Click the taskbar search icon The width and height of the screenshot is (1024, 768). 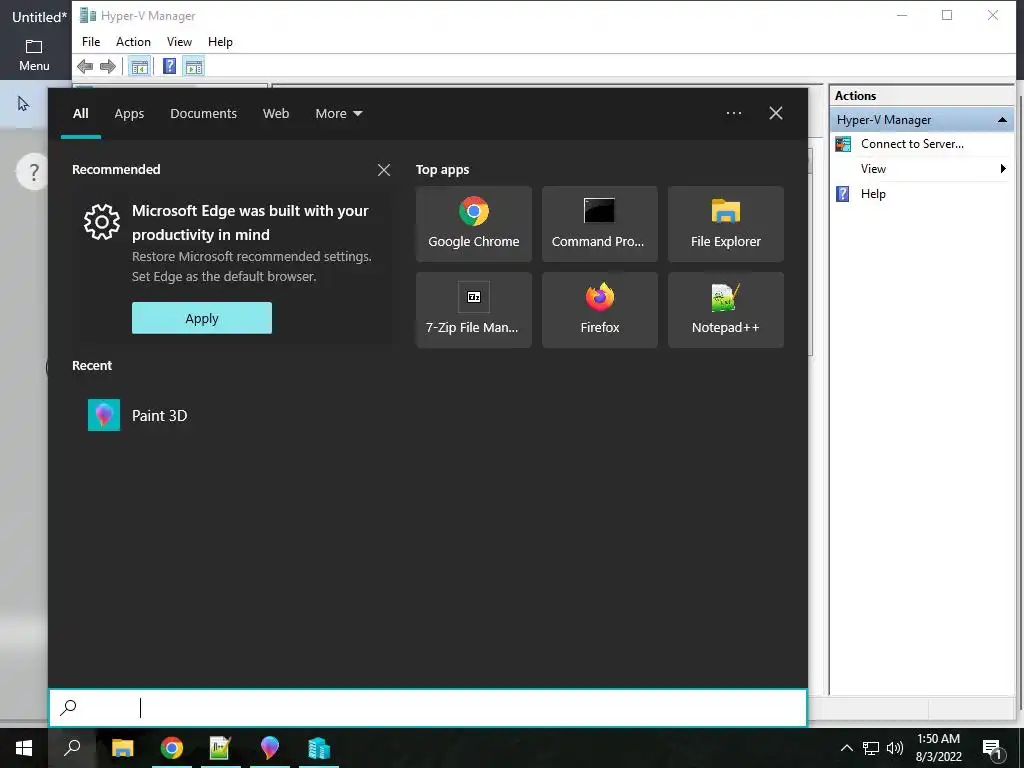click(72, 748)
